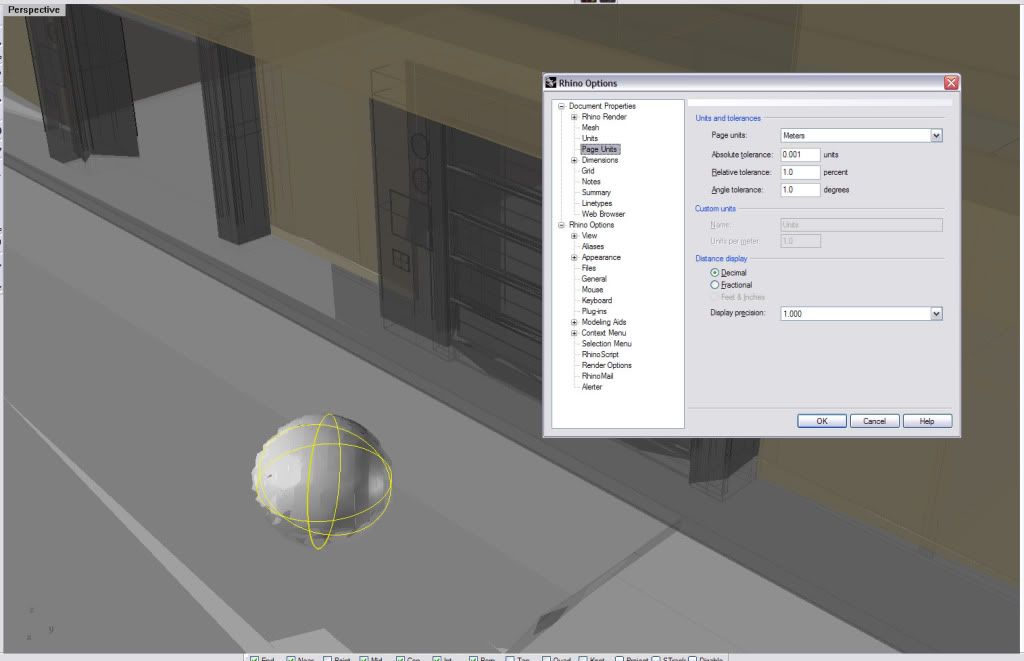
Task: Open the Linetypes page
Action: click(x=596, y=203)
